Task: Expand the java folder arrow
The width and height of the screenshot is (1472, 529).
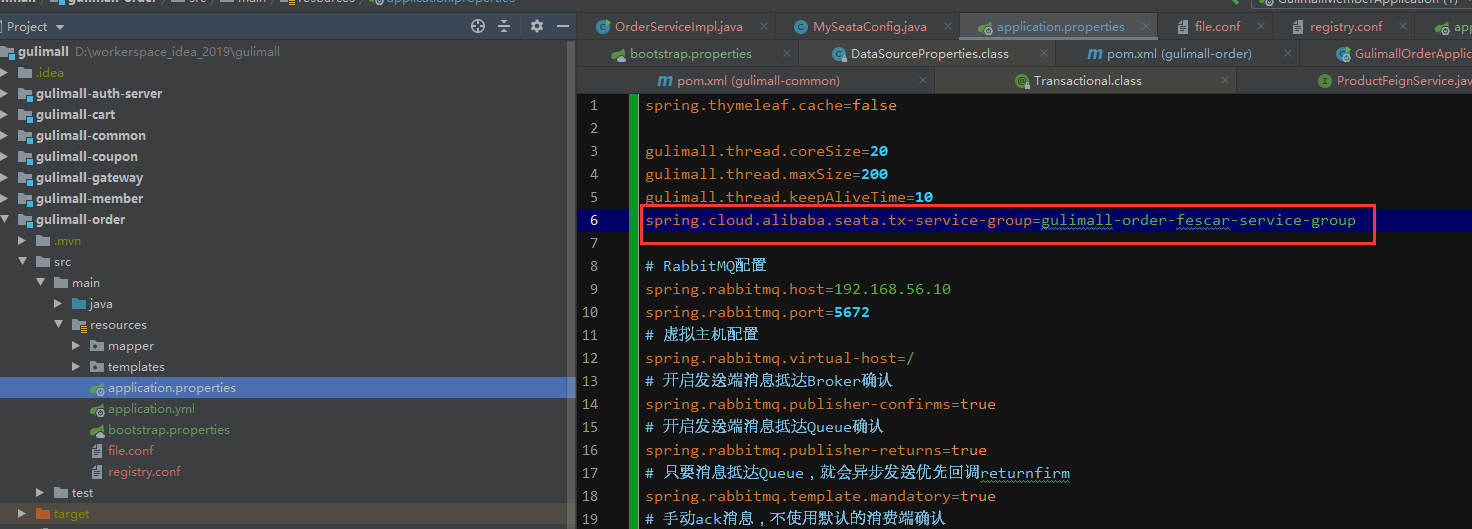Action: [x=58, y=303]
